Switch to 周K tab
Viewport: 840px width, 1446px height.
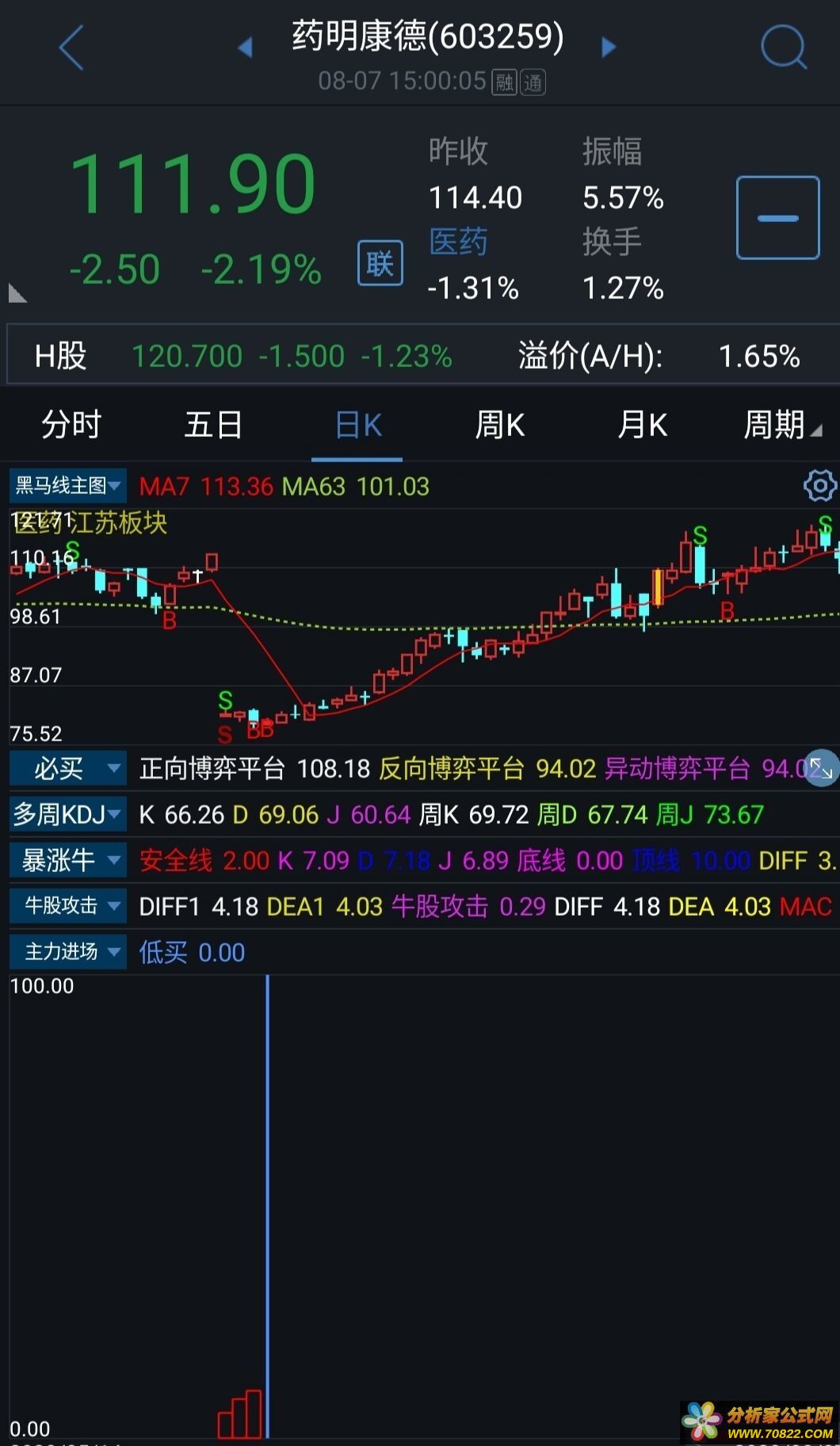tap(499, 425)
